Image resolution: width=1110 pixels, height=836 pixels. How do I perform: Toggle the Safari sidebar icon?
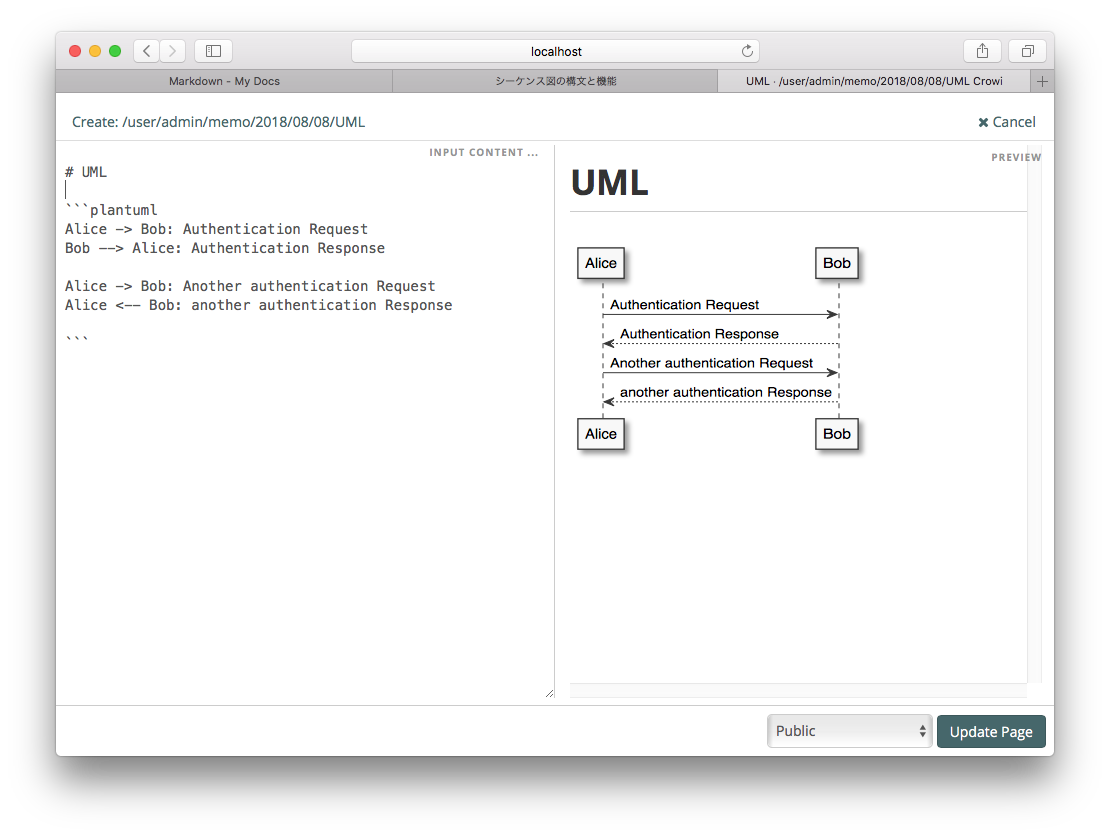click(x=213, y=51)
